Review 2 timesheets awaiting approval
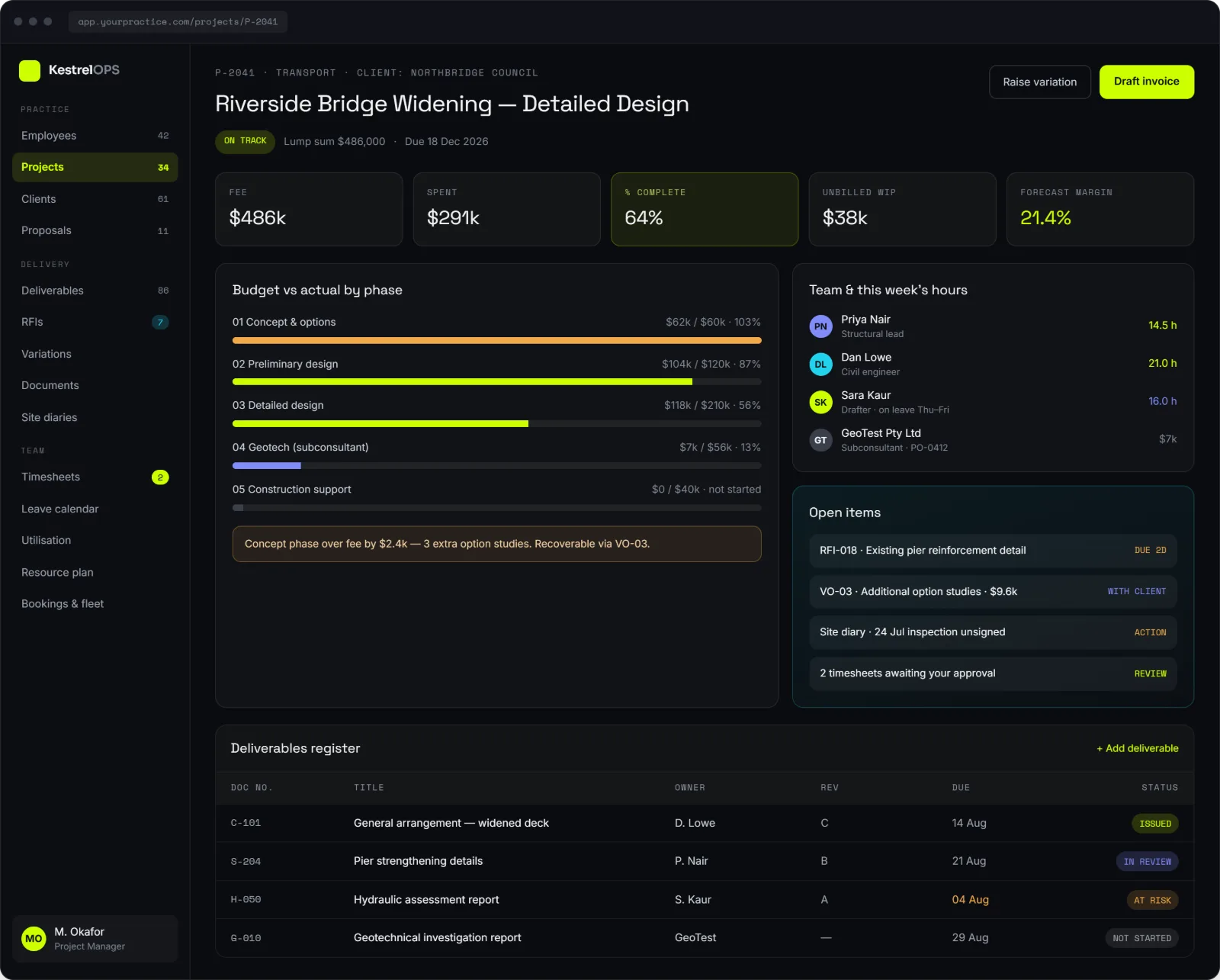This screenshot has height=980, width=1220. pyautogui.click(x=993, y=673)
